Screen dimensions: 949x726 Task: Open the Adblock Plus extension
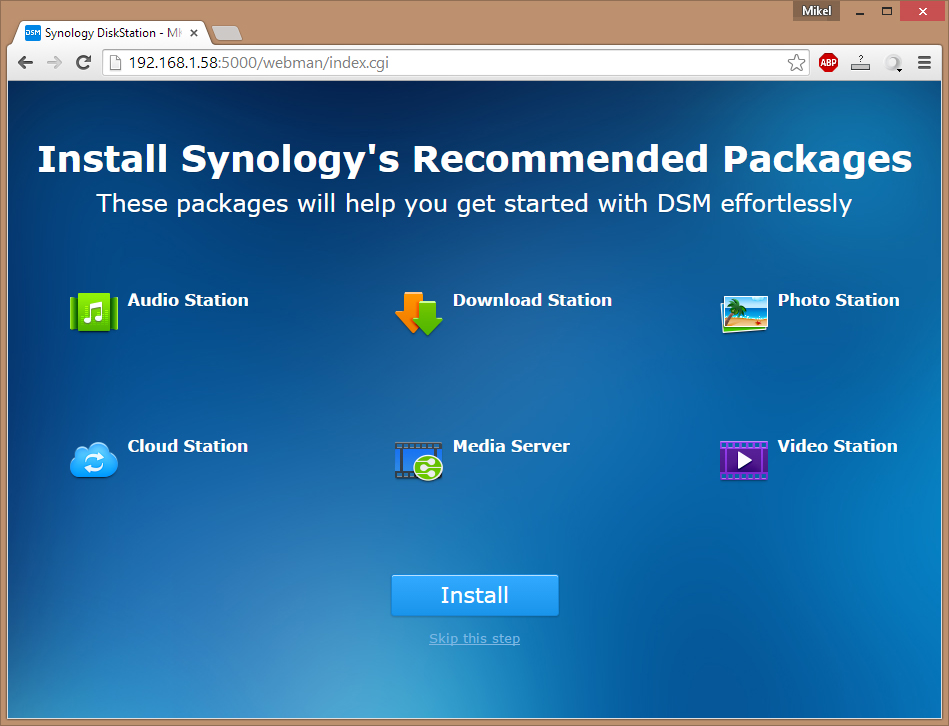(x=829, y=62)
